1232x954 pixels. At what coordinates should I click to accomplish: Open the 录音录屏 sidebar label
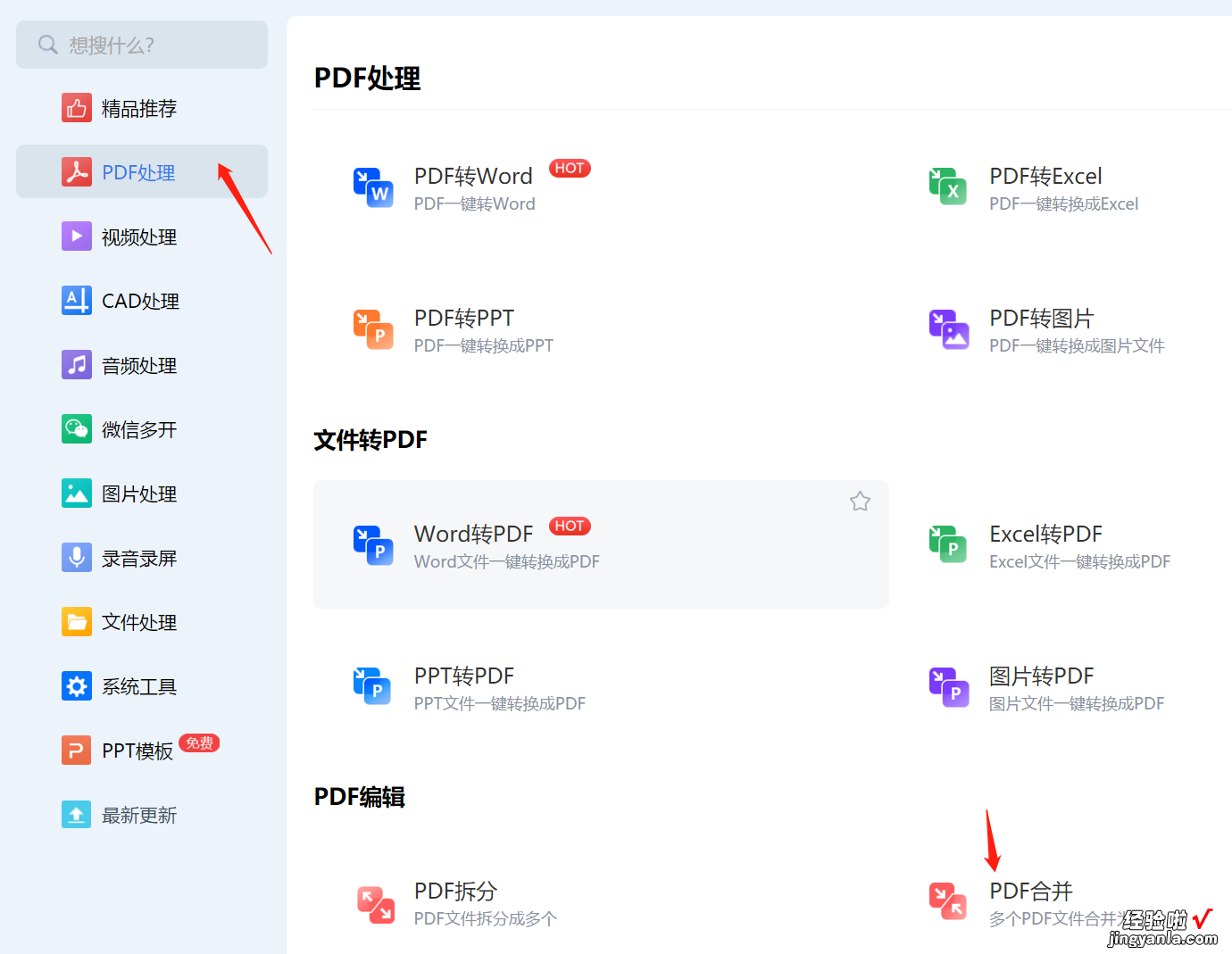point(139,558)
